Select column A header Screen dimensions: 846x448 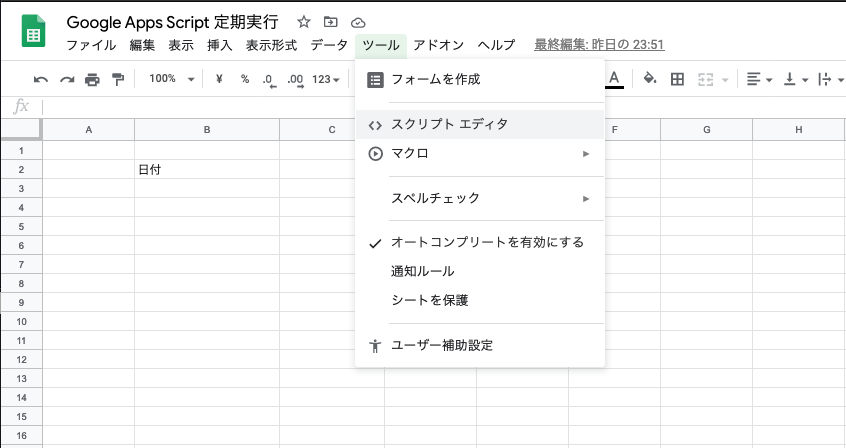tap(88, 130)
